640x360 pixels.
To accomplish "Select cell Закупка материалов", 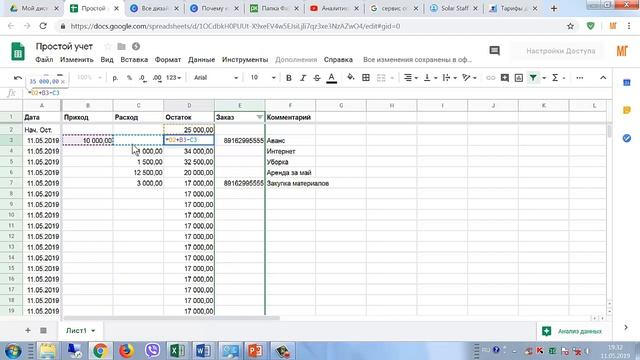I will pyautogui.click(x=290, y=183).
